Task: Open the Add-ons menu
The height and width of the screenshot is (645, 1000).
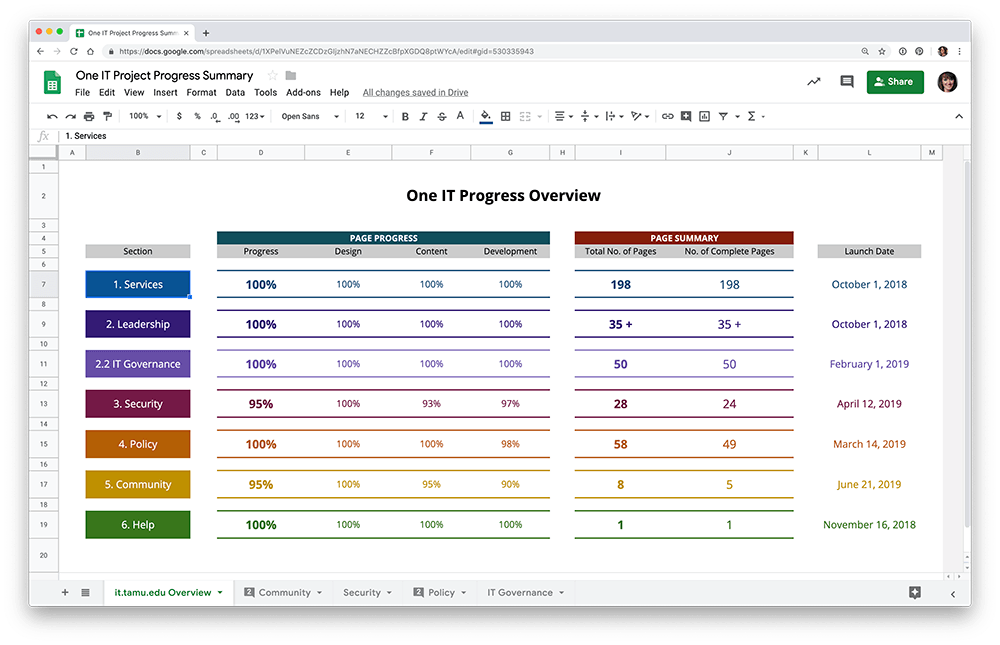Action: 304,93
